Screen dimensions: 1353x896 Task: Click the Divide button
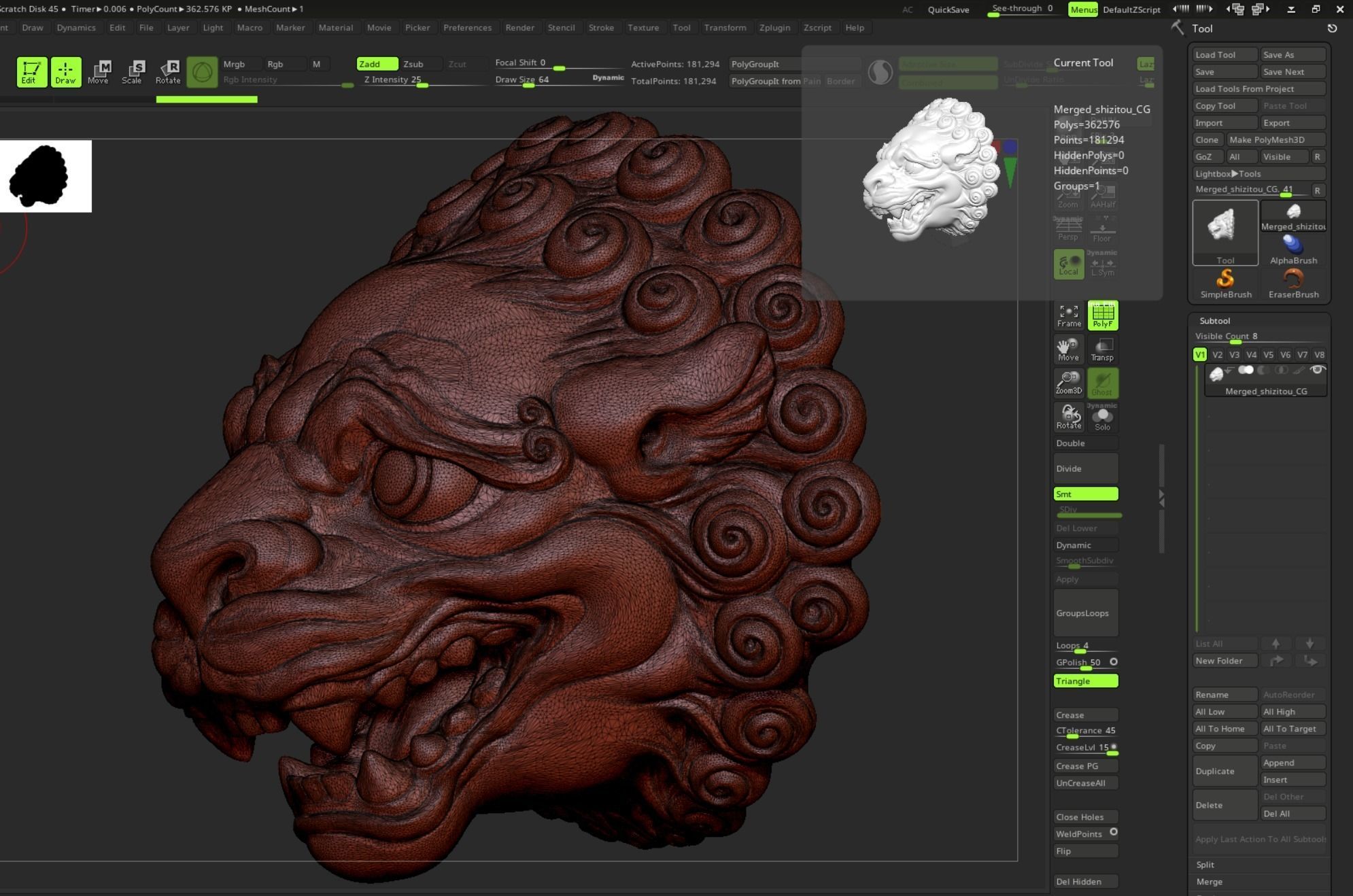(1086, 468)
